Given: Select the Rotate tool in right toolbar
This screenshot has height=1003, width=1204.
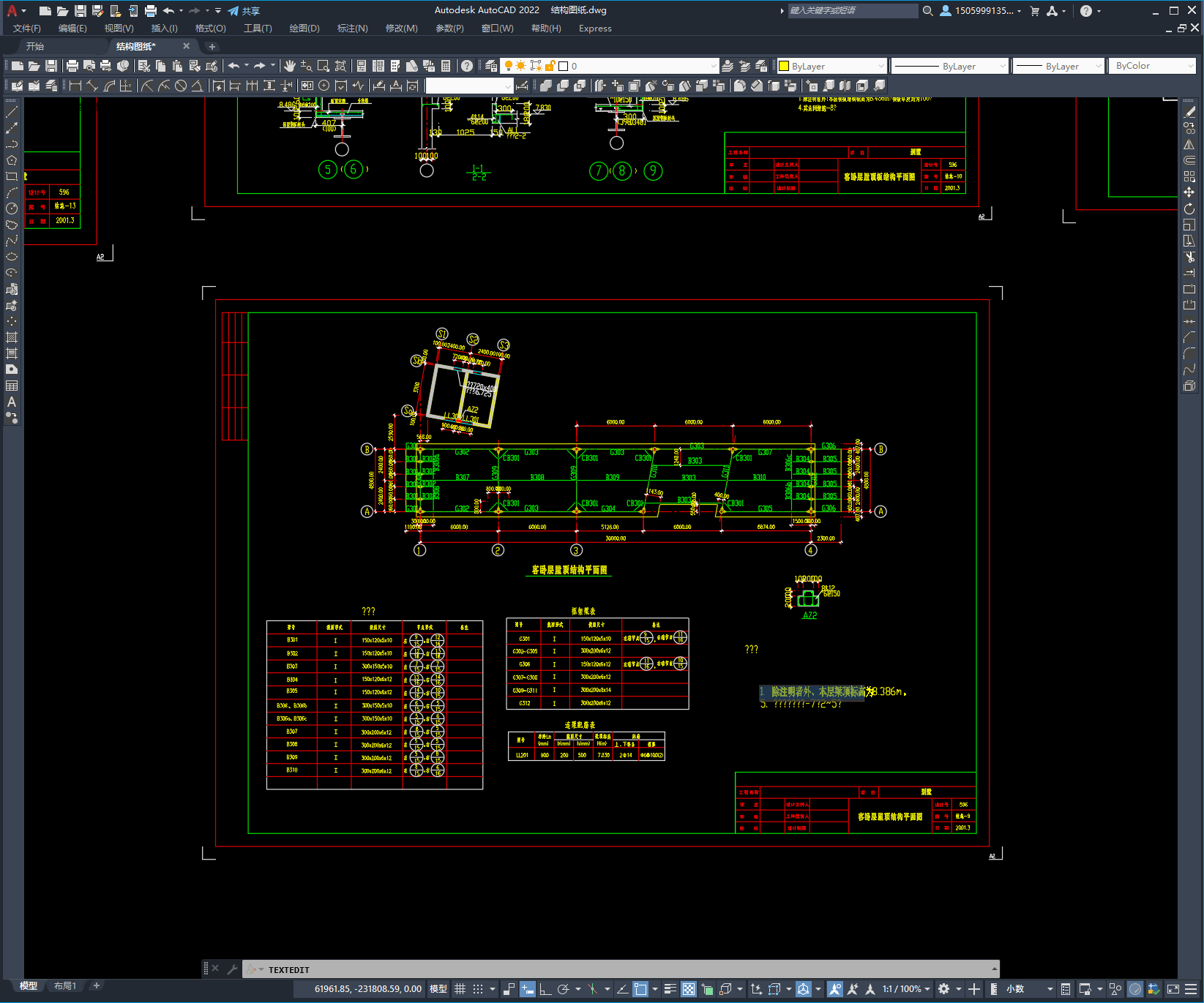Looking at the screenshot, I should [1189, 209].
